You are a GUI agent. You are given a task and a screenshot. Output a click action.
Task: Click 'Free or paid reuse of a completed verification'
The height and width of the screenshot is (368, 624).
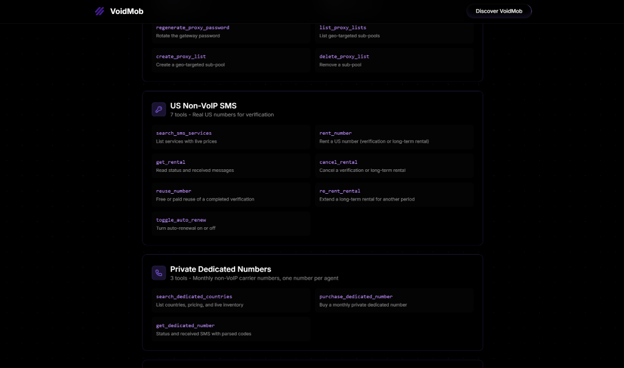click(205, 199)
